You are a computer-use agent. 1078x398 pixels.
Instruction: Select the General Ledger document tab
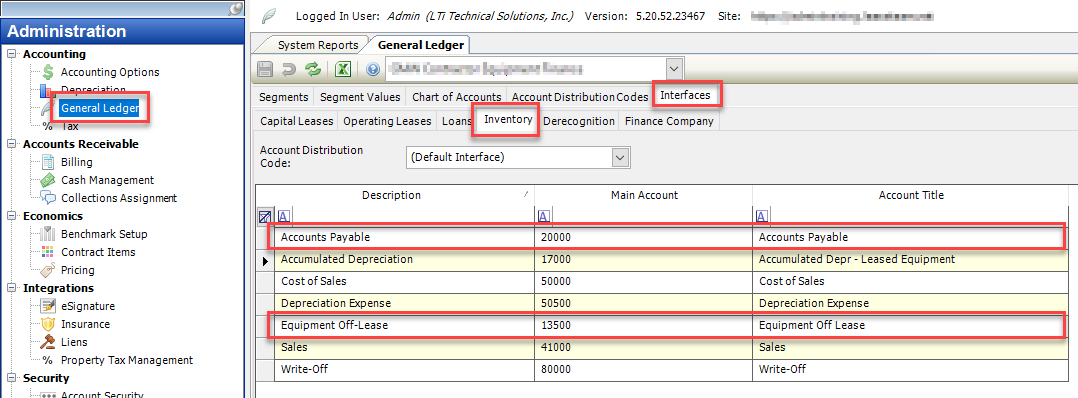[421, 45]
